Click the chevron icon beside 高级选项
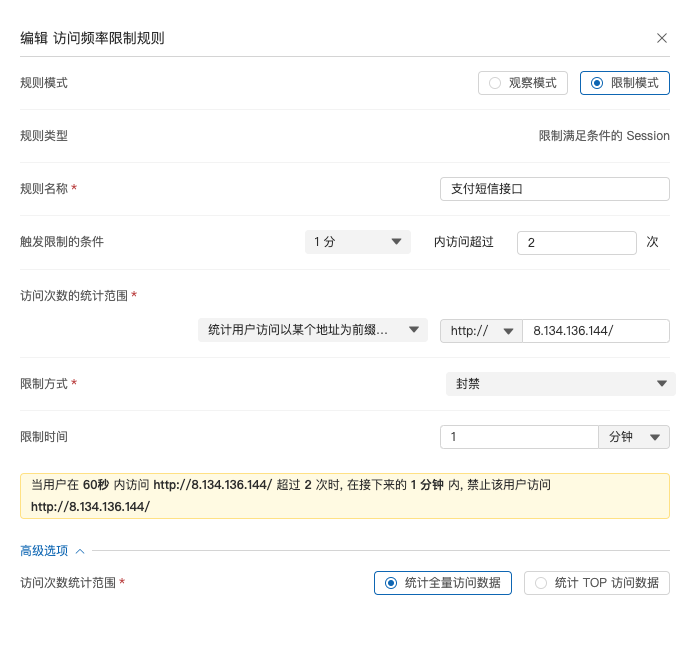 80,551
